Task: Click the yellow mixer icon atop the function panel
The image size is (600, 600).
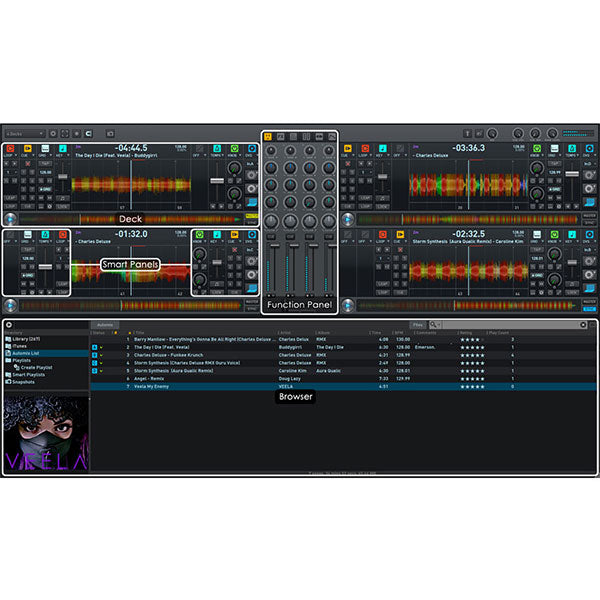Action: click(x=268, y=135)
